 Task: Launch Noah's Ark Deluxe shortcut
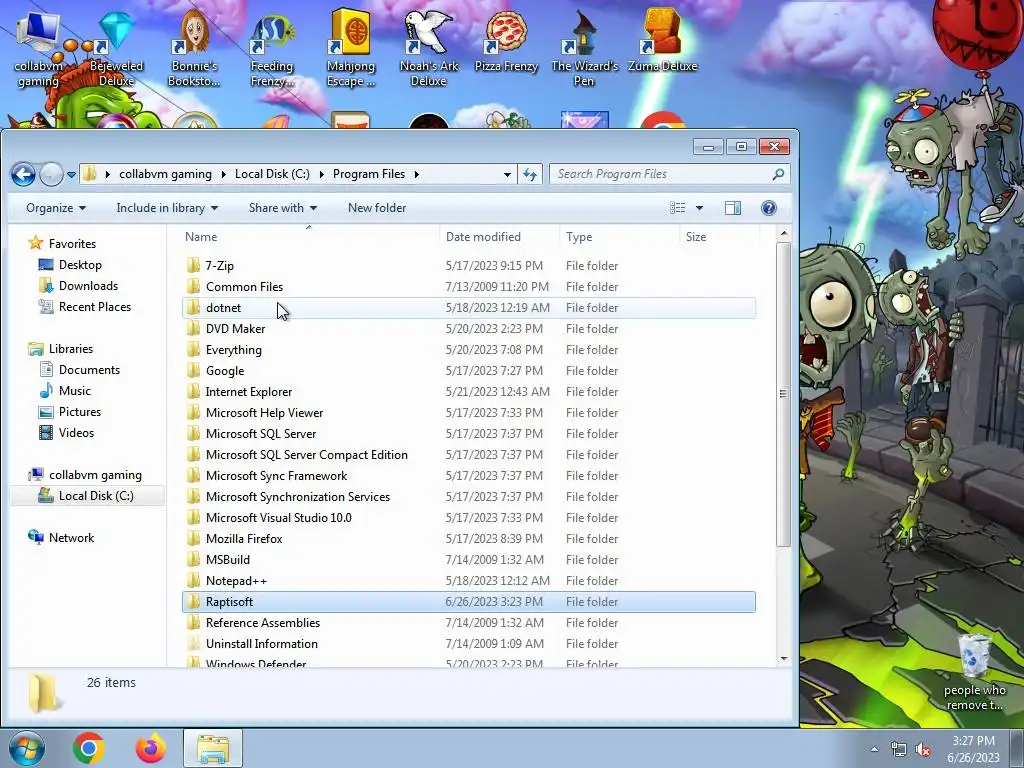coord(429,50)
